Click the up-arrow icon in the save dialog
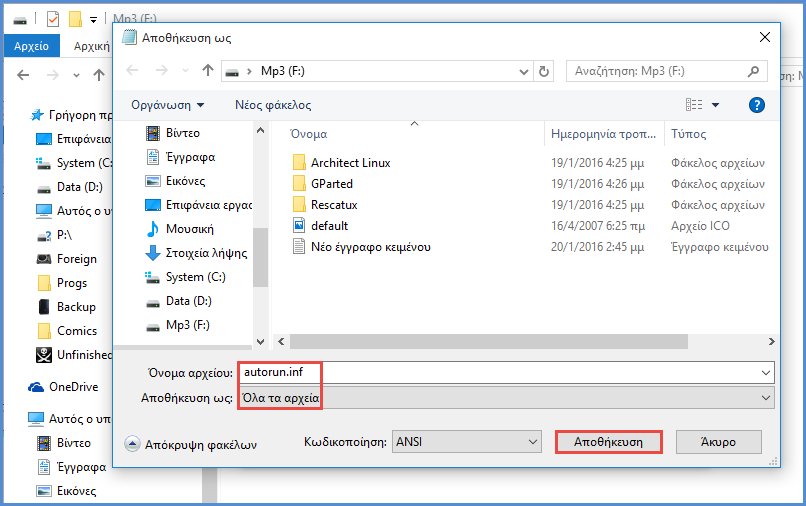The height and width of the screenshot is (506, 806). (208, 70)
